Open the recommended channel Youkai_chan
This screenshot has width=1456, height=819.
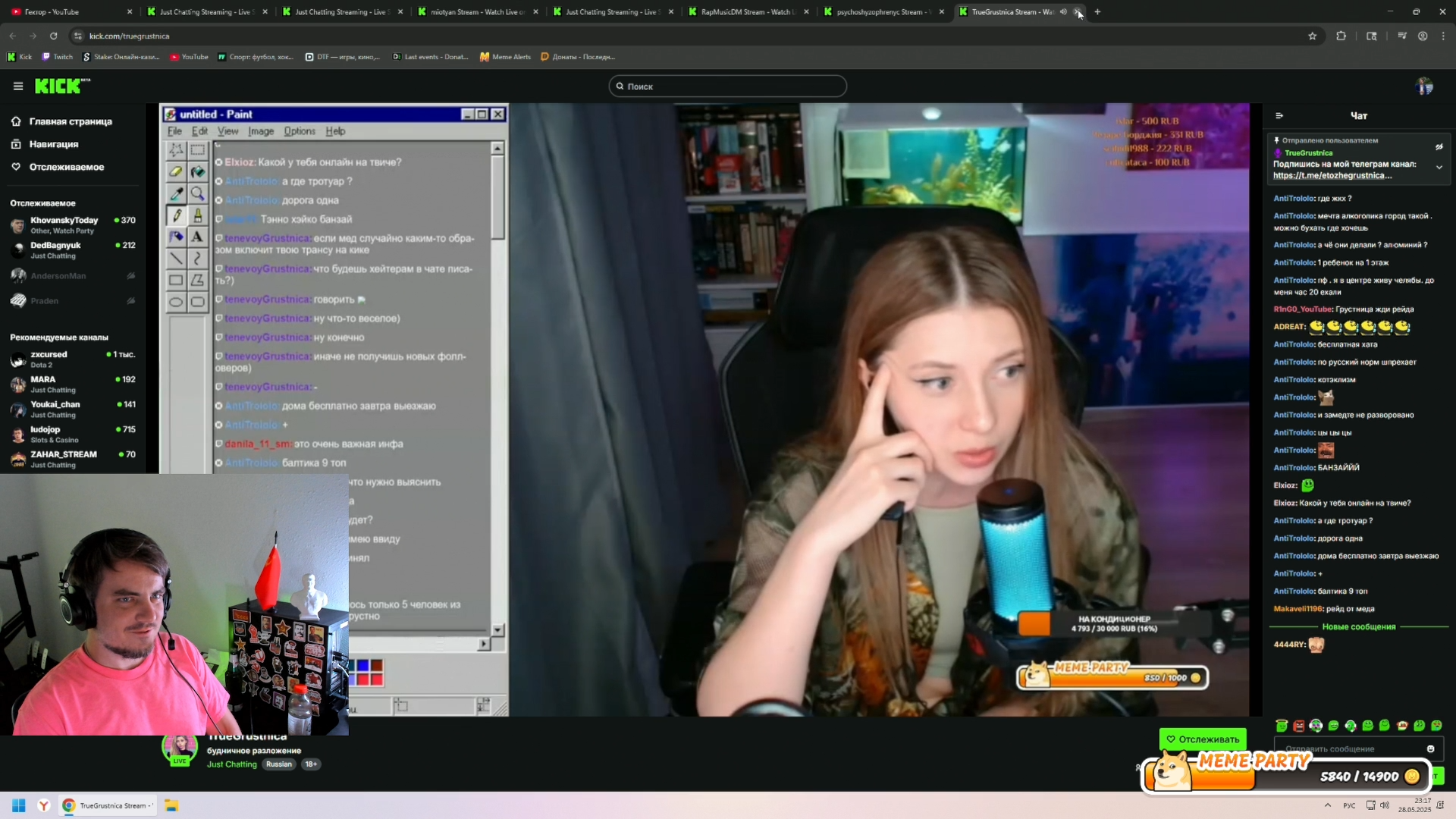73,409
